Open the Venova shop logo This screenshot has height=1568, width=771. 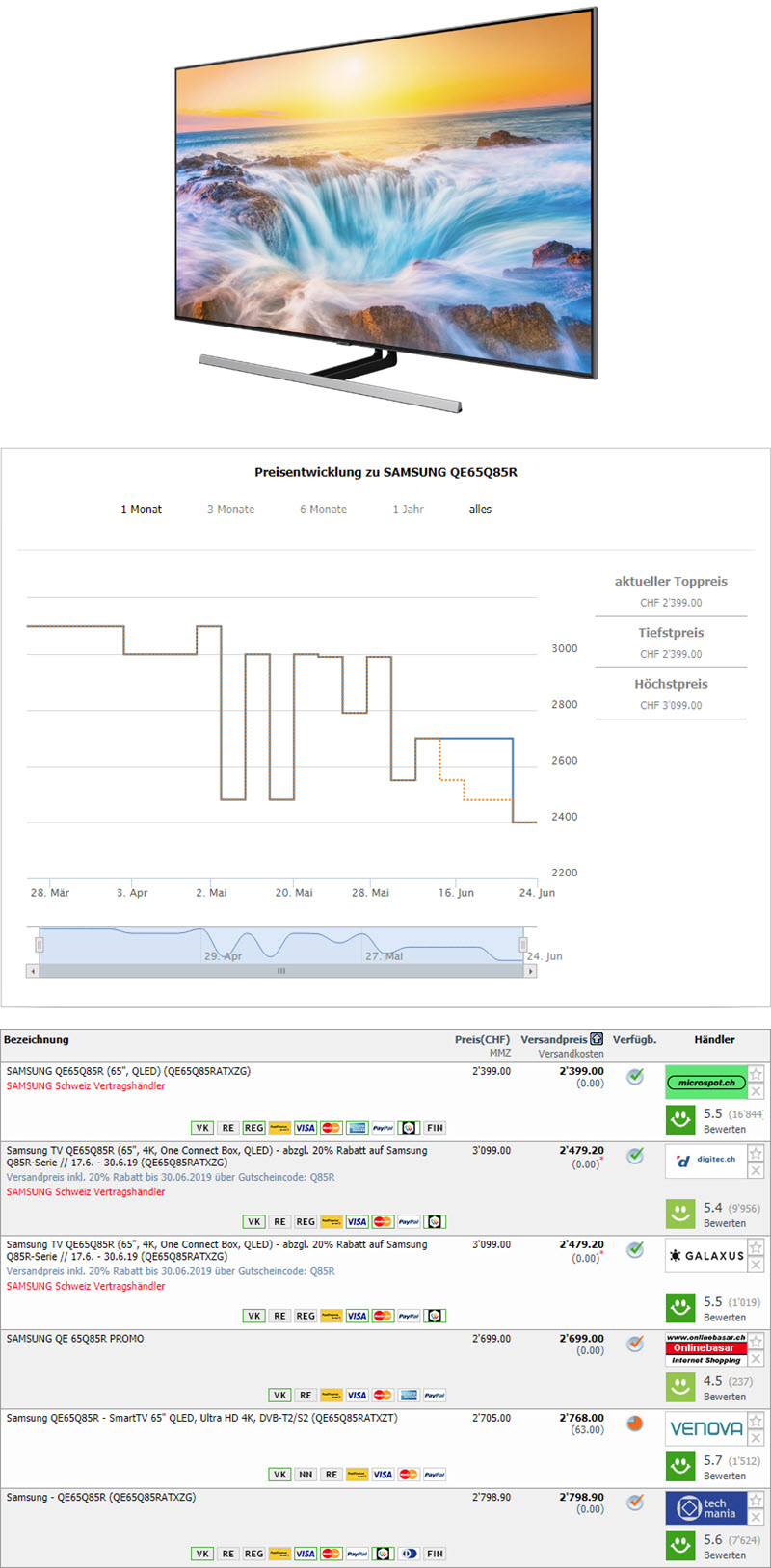(x=705, y=1428)
